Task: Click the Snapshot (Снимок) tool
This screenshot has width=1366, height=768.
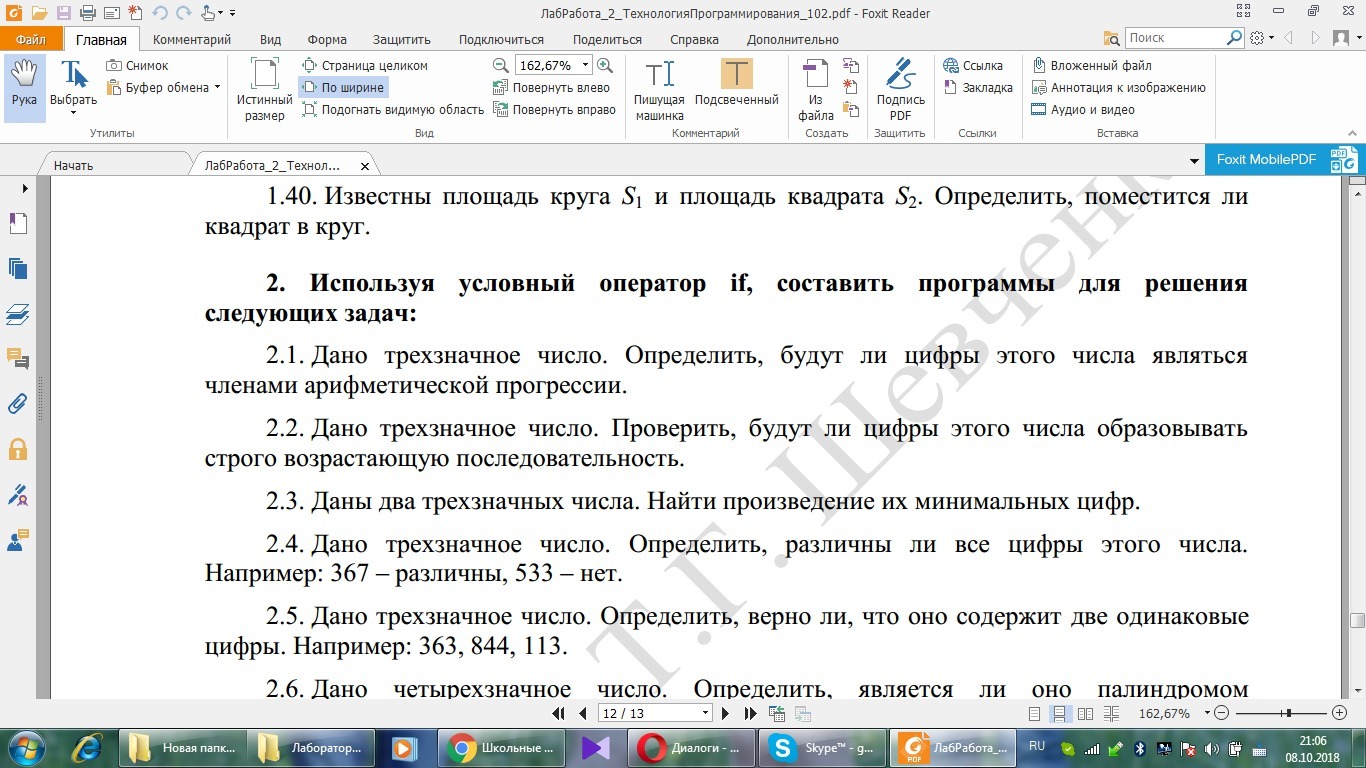Action: [x=138, y=65]
